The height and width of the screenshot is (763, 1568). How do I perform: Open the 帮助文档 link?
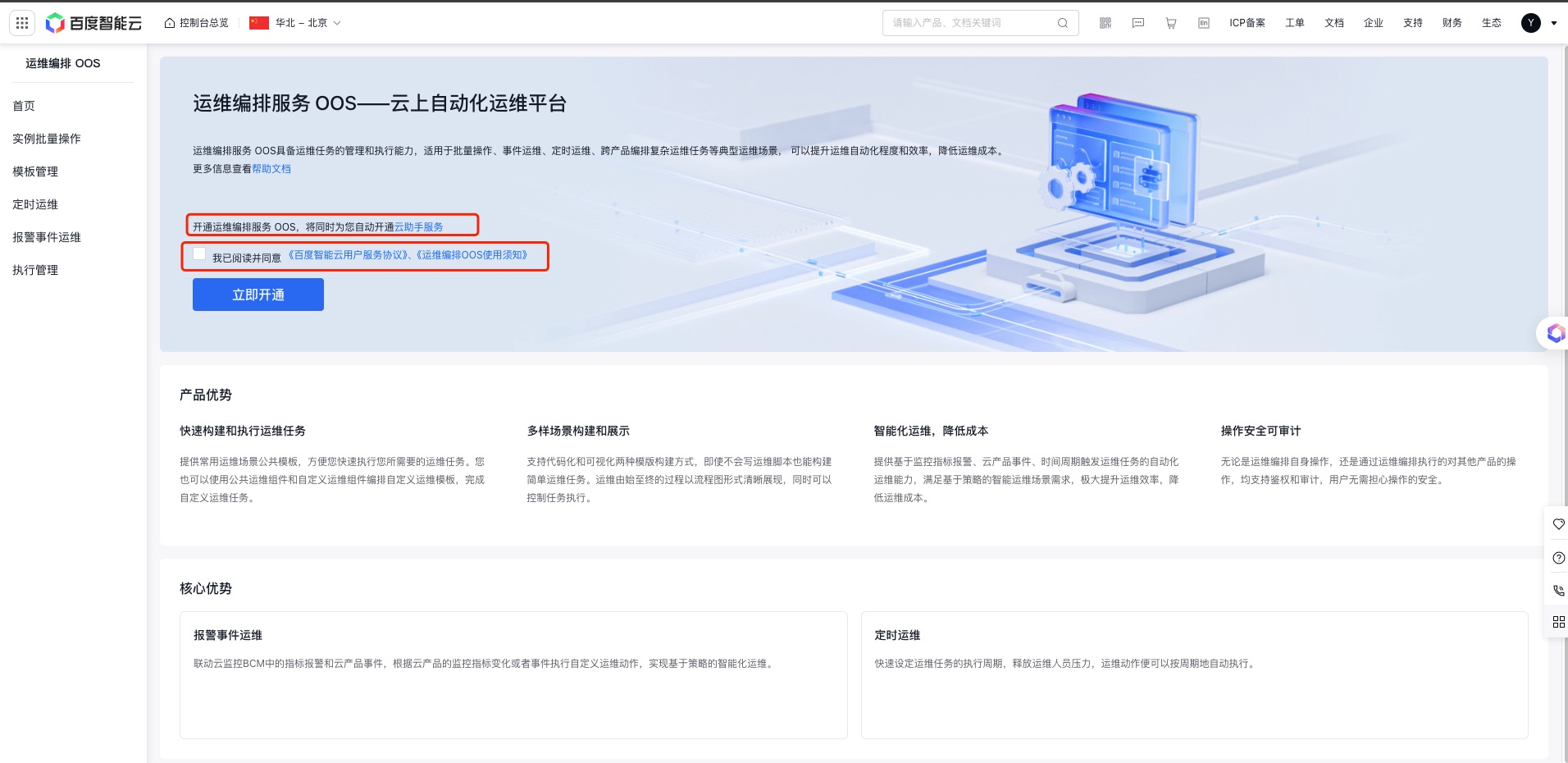[271, 169]
